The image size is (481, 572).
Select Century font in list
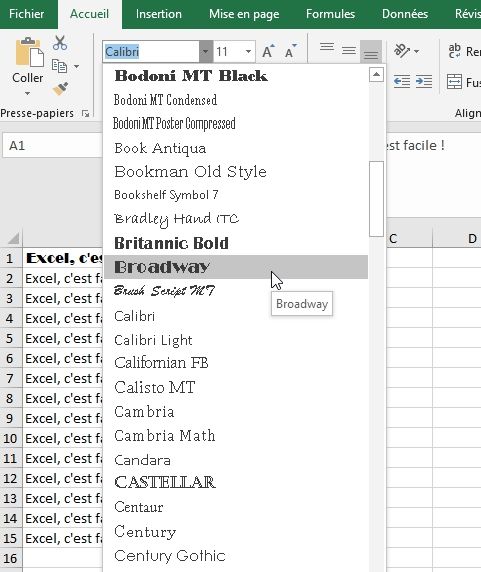(x=236, y=531)
